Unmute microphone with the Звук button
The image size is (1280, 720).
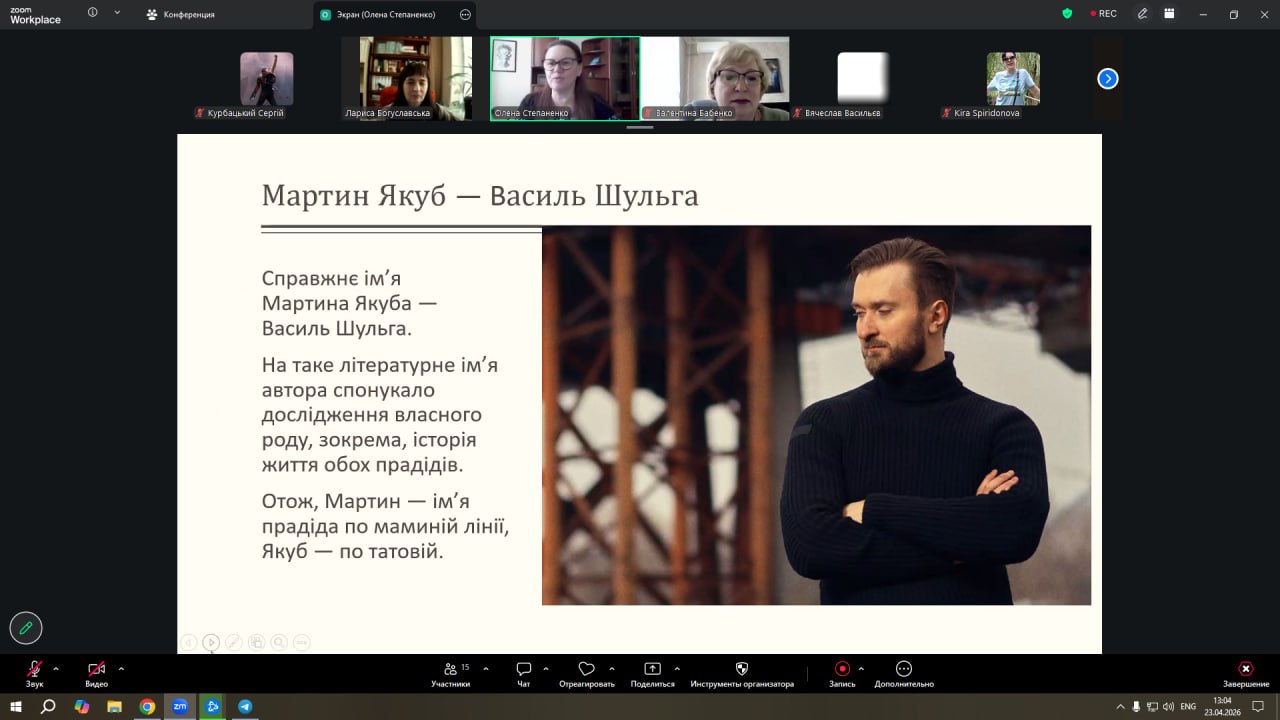35,670
